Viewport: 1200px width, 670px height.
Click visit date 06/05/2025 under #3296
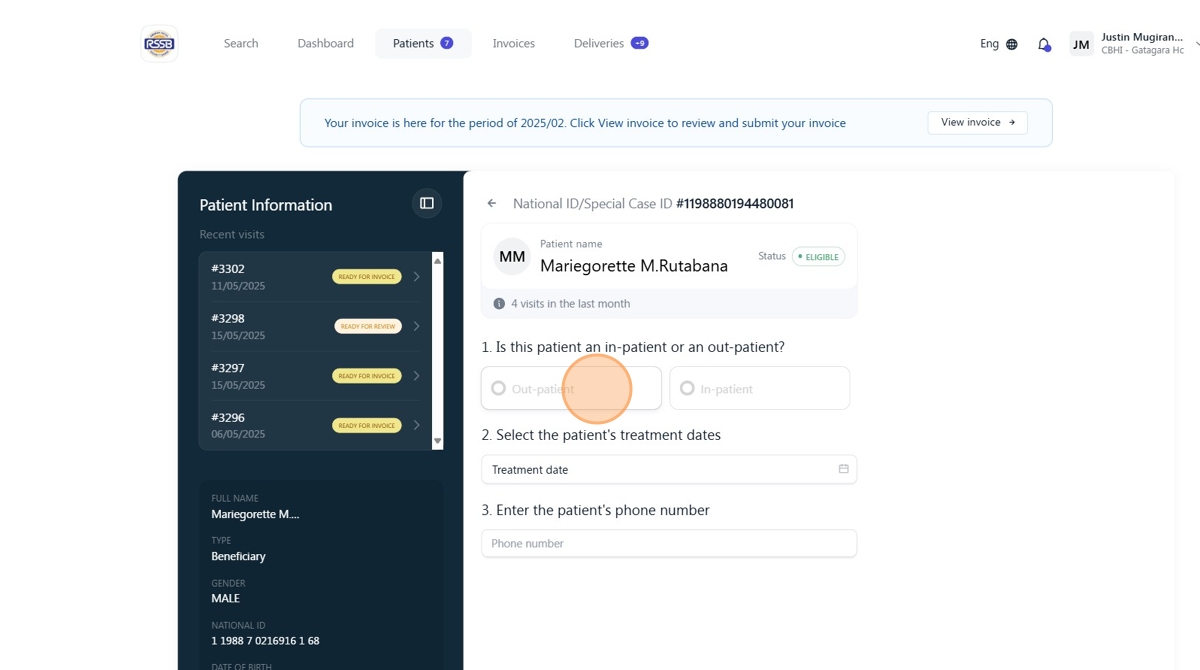[238, 435]
